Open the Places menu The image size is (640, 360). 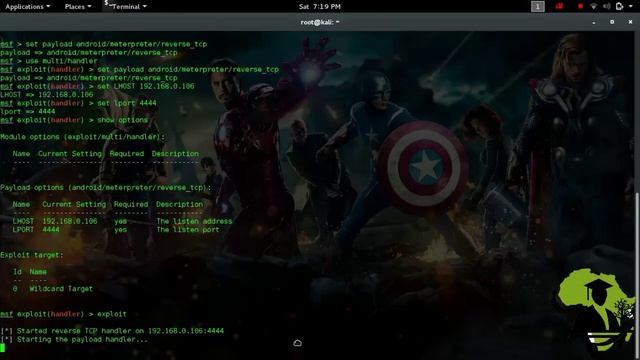pos(78,7)
